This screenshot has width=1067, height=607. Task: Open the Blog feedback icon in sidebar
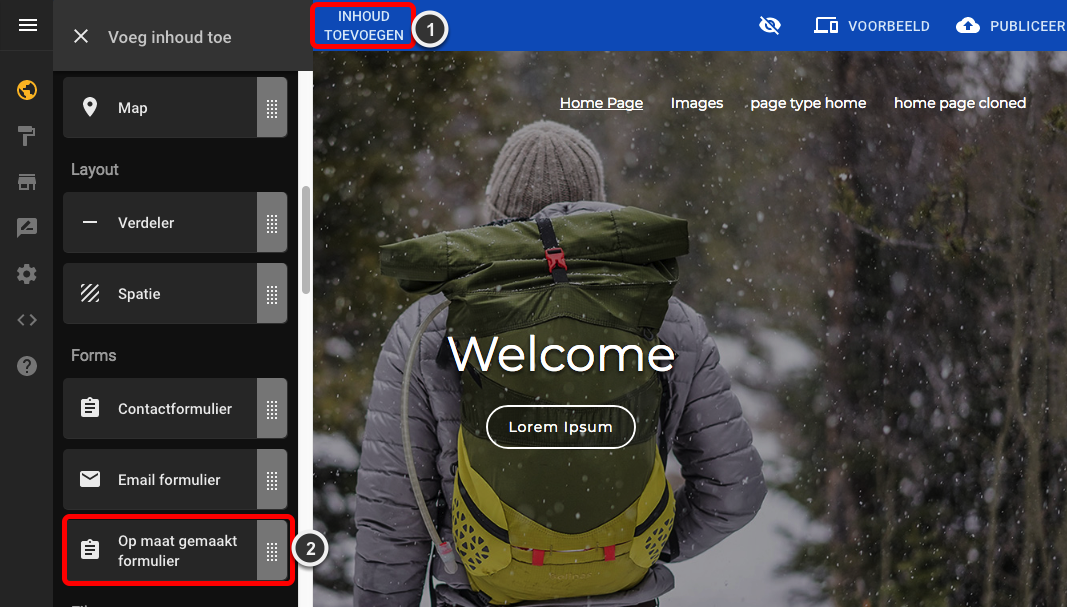(27, 227)
